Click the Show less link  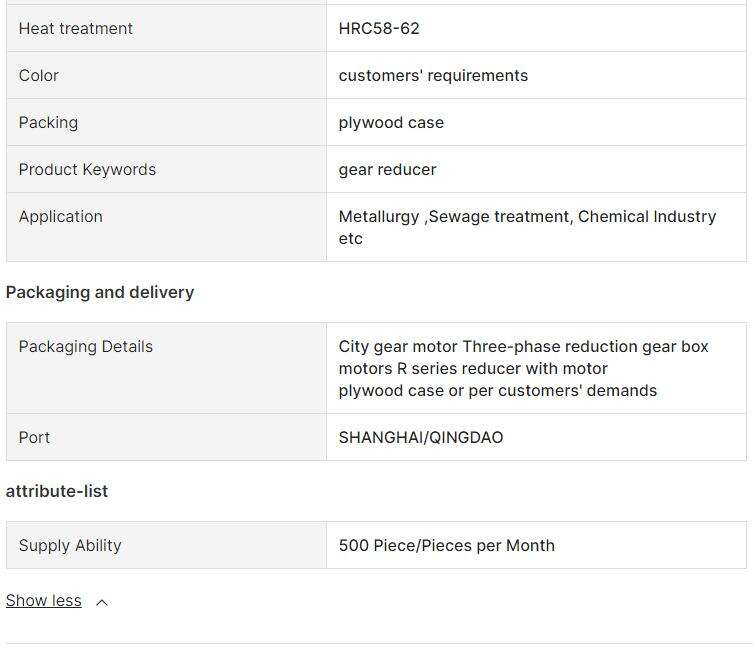click(x=44, y=600)
